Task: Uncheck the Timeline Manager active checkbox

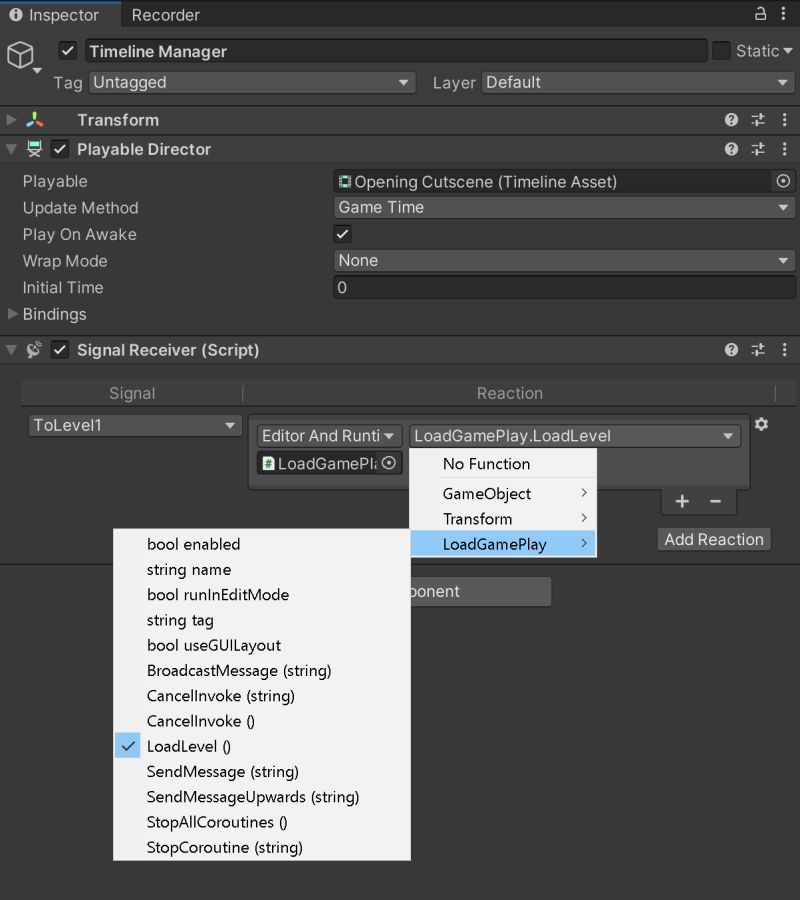Action: click(69, 50)
